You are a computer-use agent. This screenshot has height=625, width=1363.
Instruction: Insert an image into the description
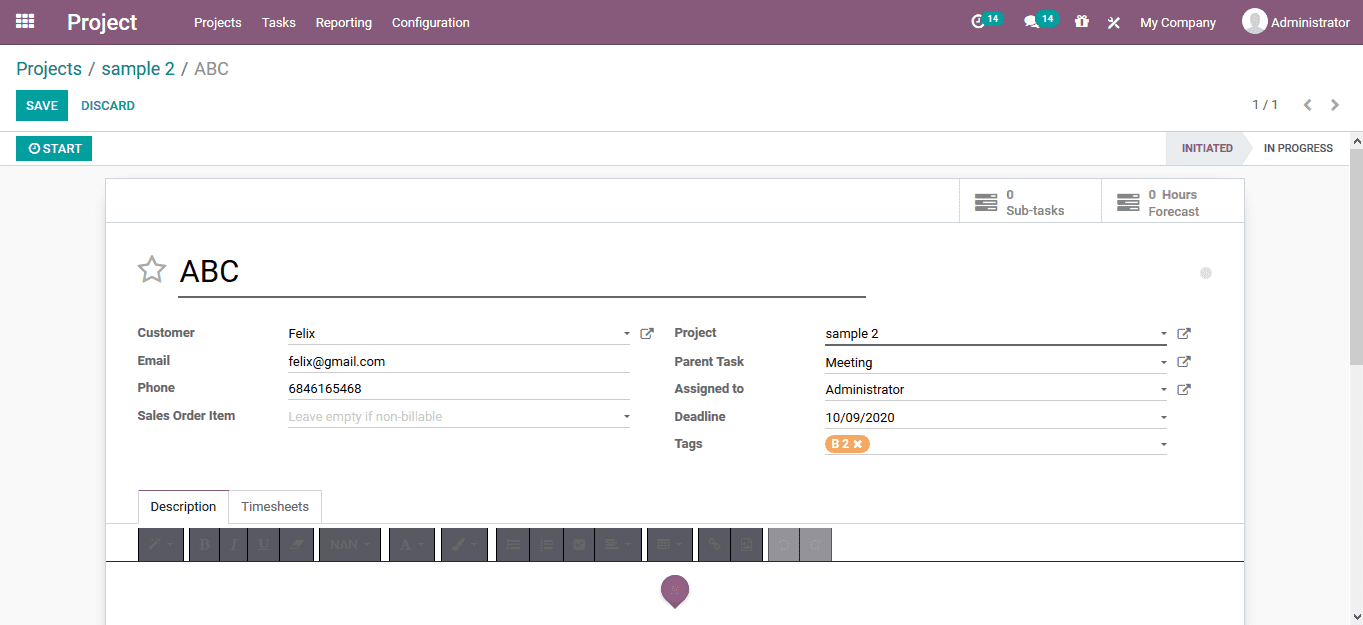[x=746, y=544]
